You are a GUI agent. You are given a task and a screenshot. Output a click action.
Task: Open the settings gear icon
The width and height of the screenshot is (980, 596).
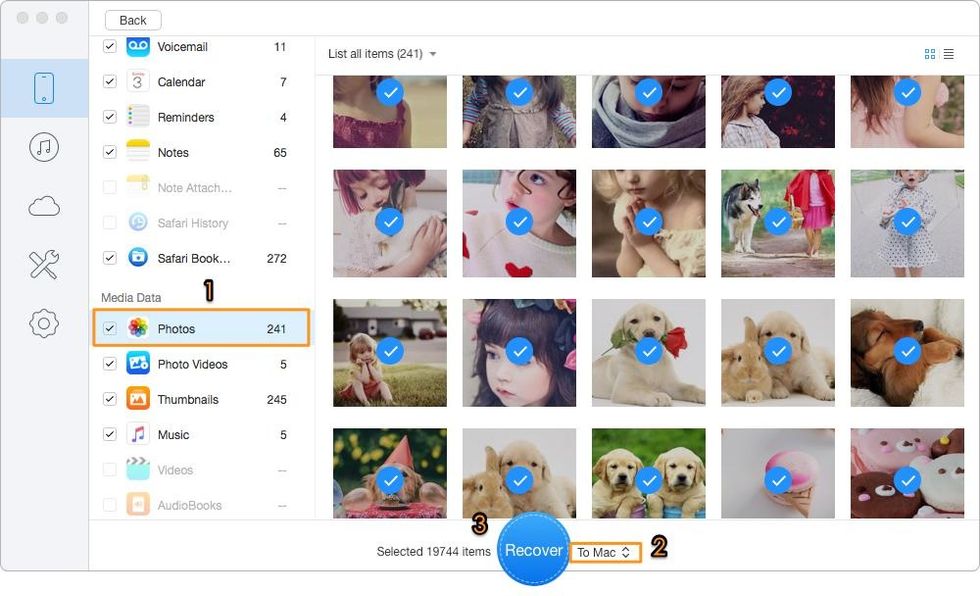click(x=44, y=323)
